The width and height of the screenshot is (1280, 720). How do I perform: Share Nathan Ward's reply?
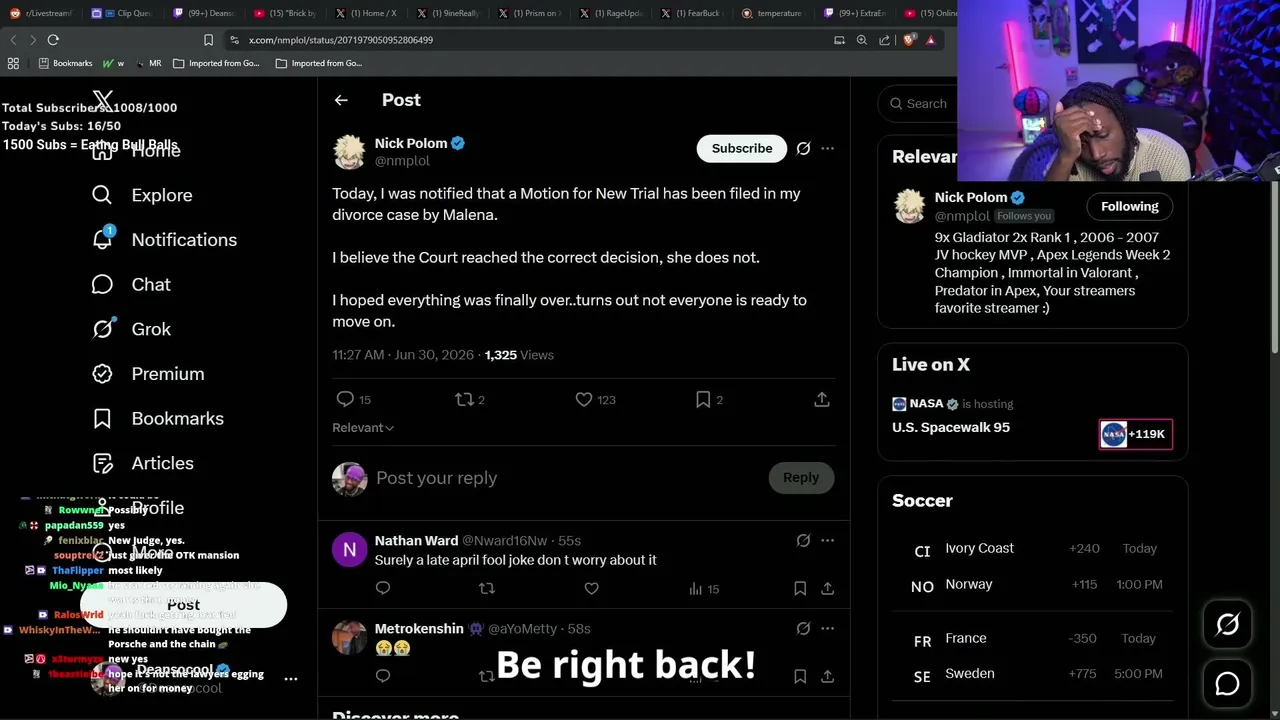pyautogui.click(x=828, y=589)
